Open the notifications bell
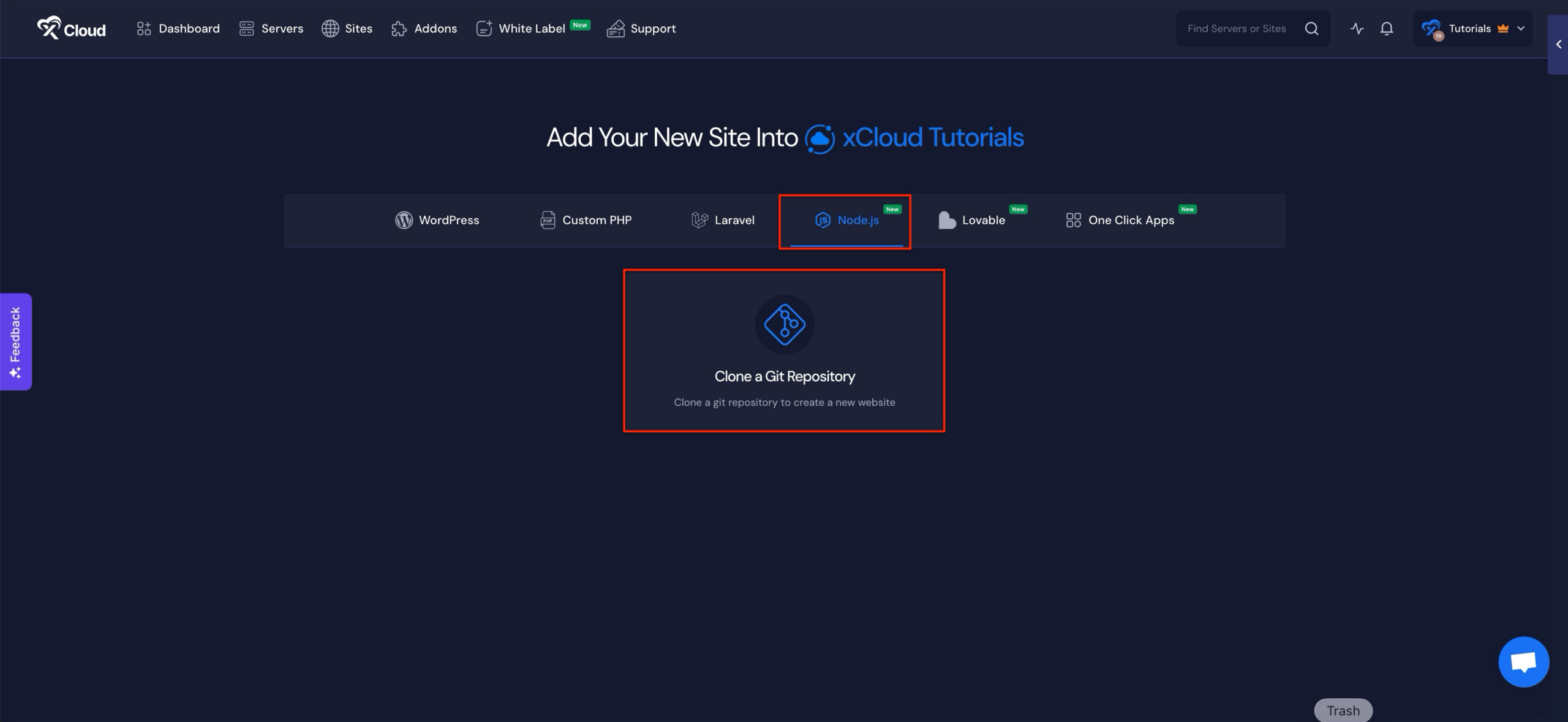This screenshot has height=722, width=1568. coord(1387,28)
